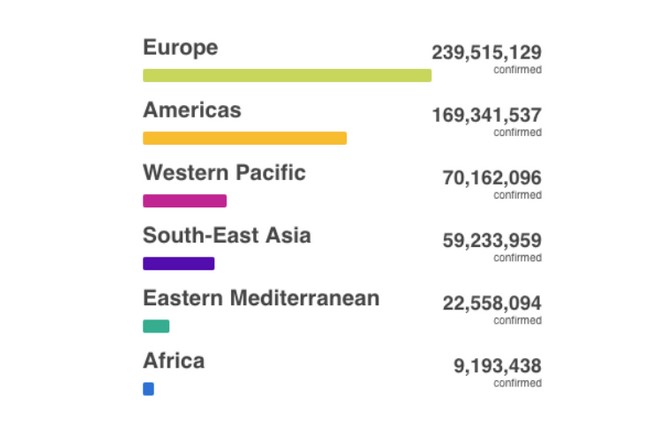Image resolution: width=665 pixels, height=426 pixels.
Task: Click the 70,162,096 Western Pacific count
Action: click(492, 178)
